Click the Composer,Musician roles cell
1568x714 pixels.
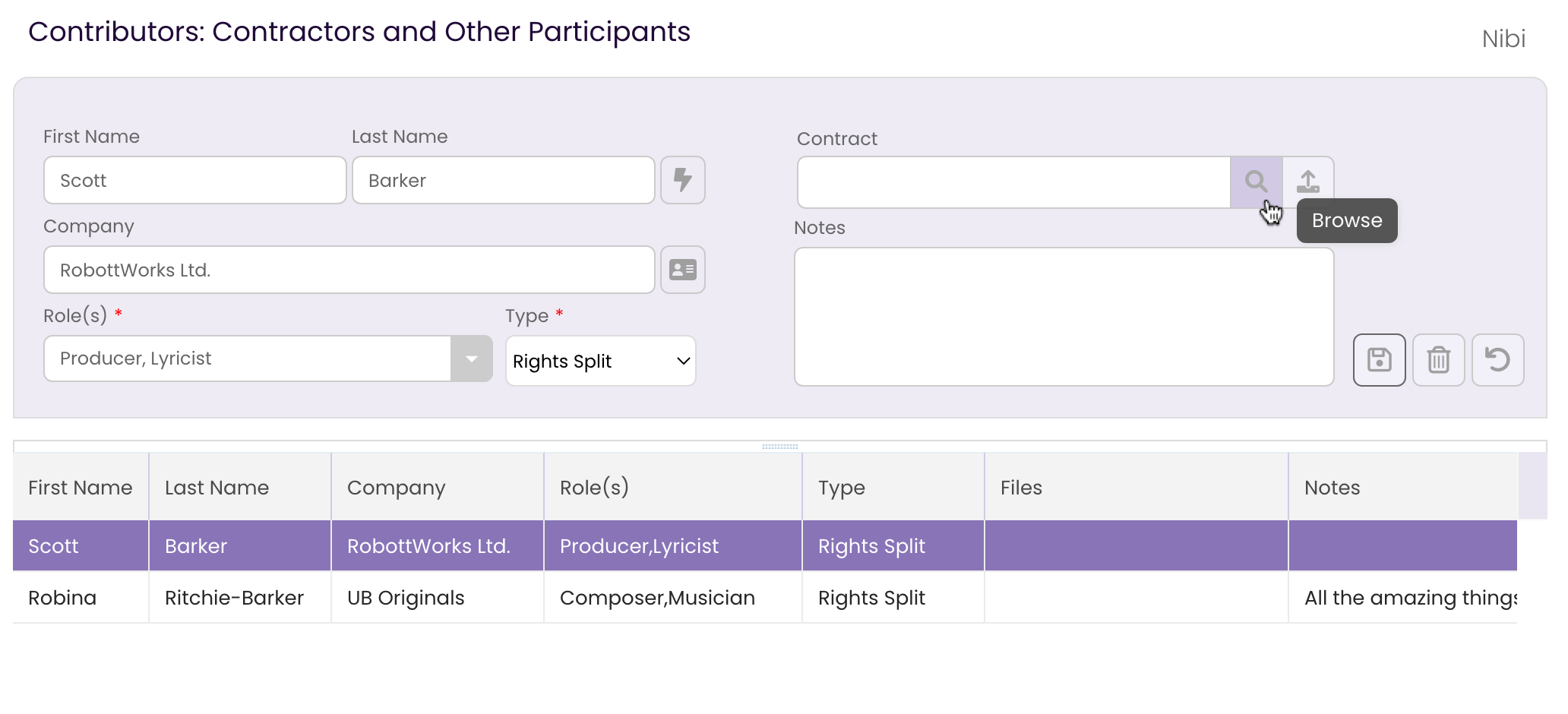point(673,597)
